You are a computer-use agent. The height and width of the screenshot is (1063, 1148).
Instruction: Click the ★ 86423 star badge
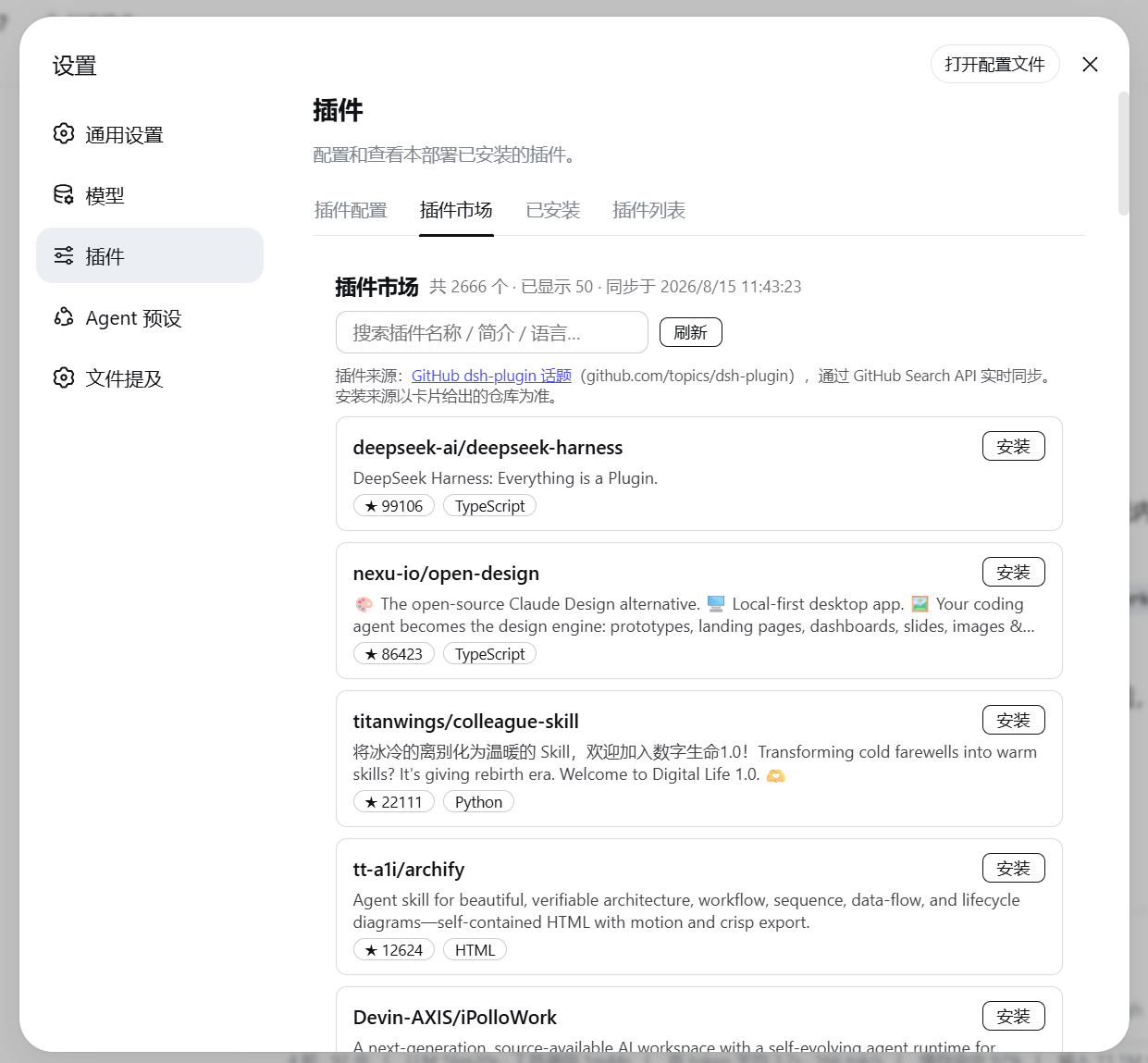coord(394,654)
